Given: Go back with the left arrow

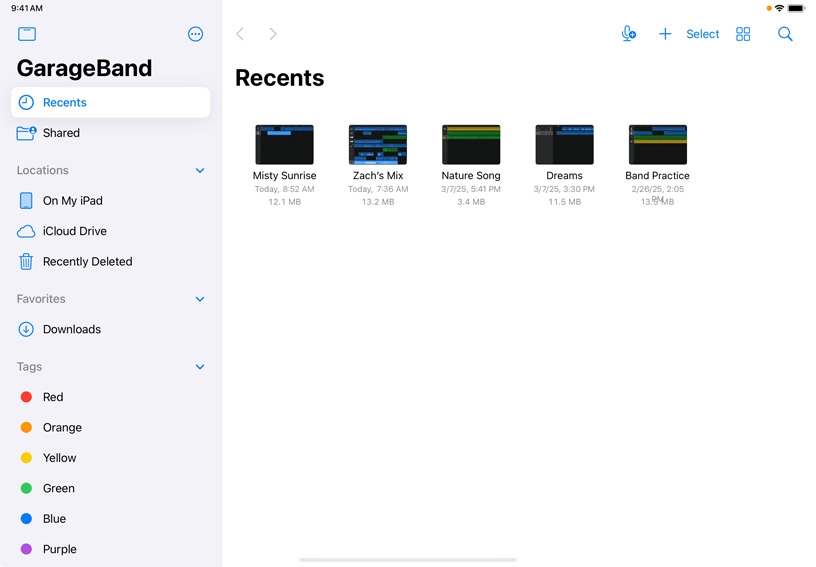Looking at the screenshot, I should pyautogui.click(x=240, y=34).
